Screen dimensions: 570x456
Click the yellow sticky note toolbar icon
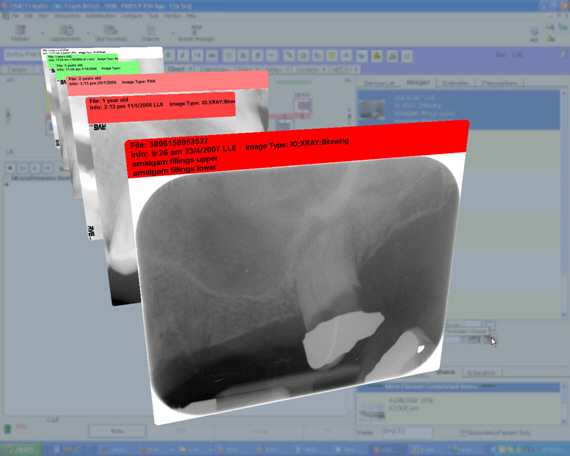[332, 56]
